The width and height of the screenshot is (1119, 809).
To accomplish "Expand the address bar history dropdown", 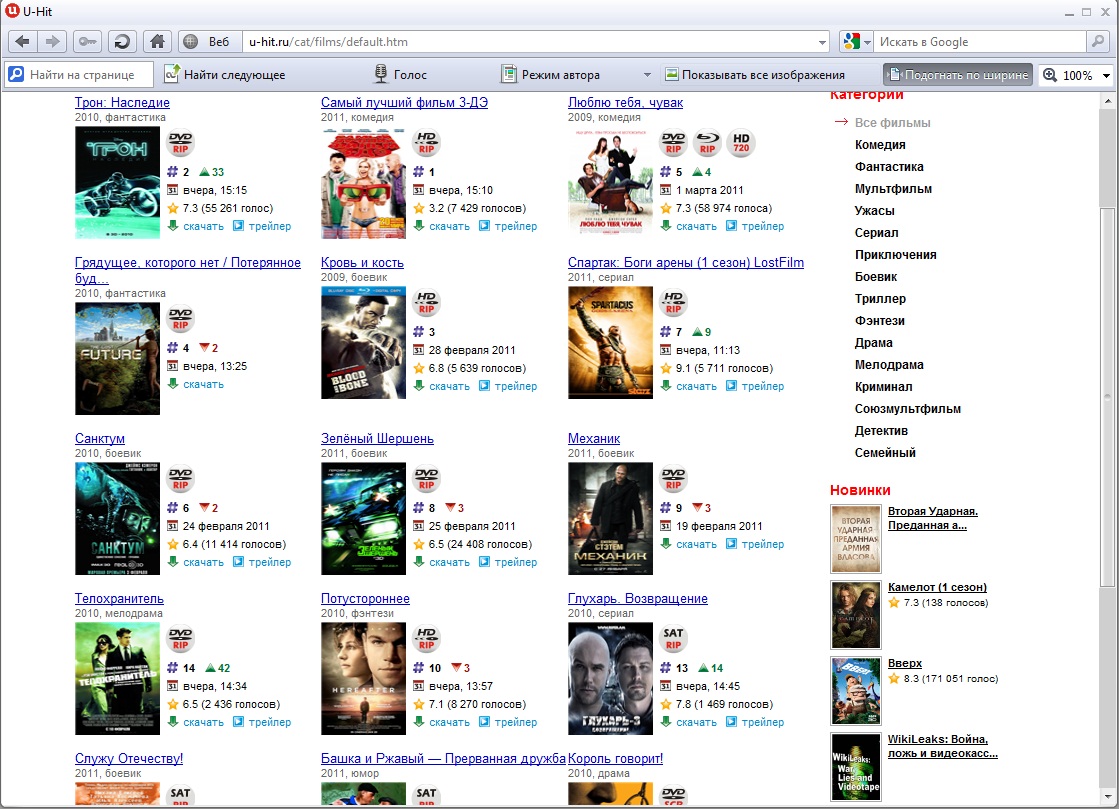I will click(822, 42).
